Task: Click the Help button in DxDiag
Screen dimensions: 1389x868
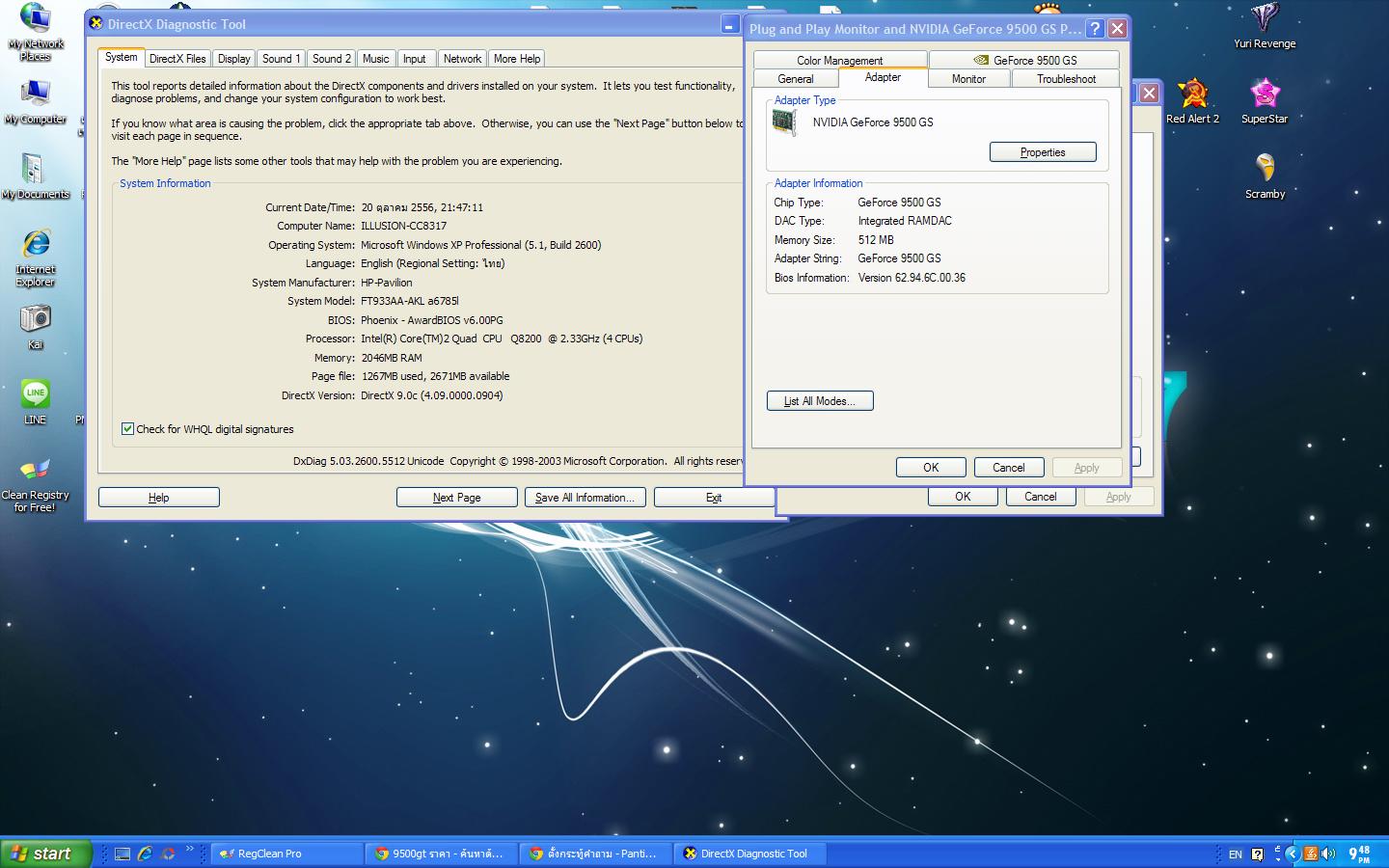Action: click(x=159, y=498)
